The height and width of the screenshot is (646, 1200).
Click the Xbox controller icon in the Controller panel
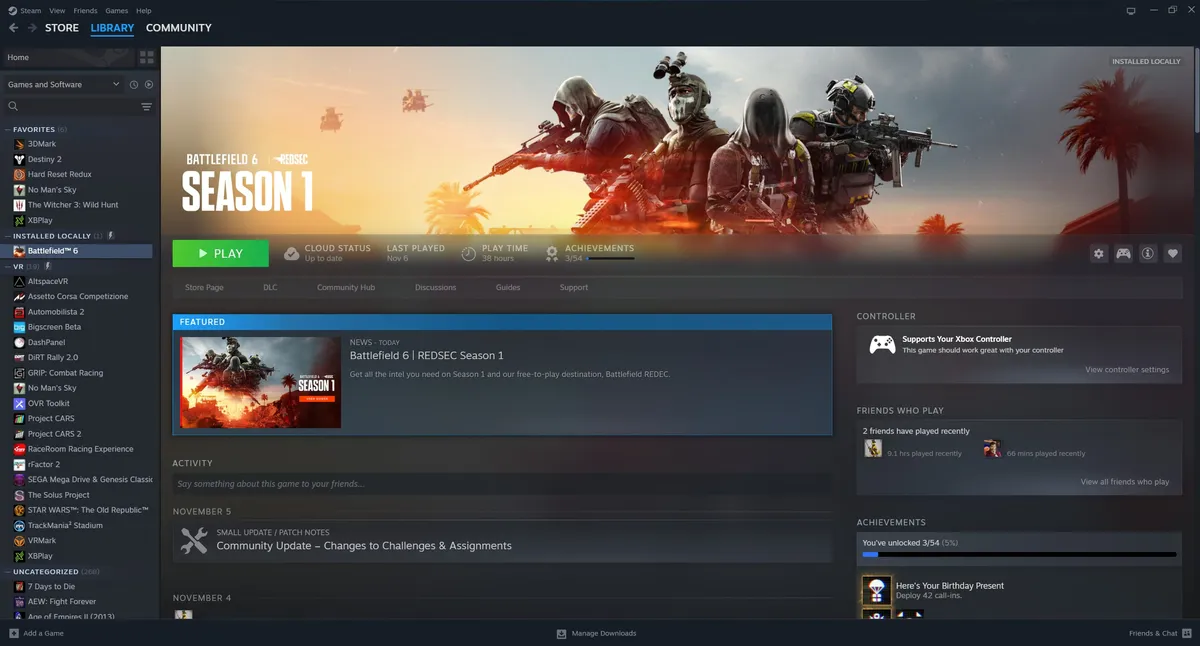point(882,345)
